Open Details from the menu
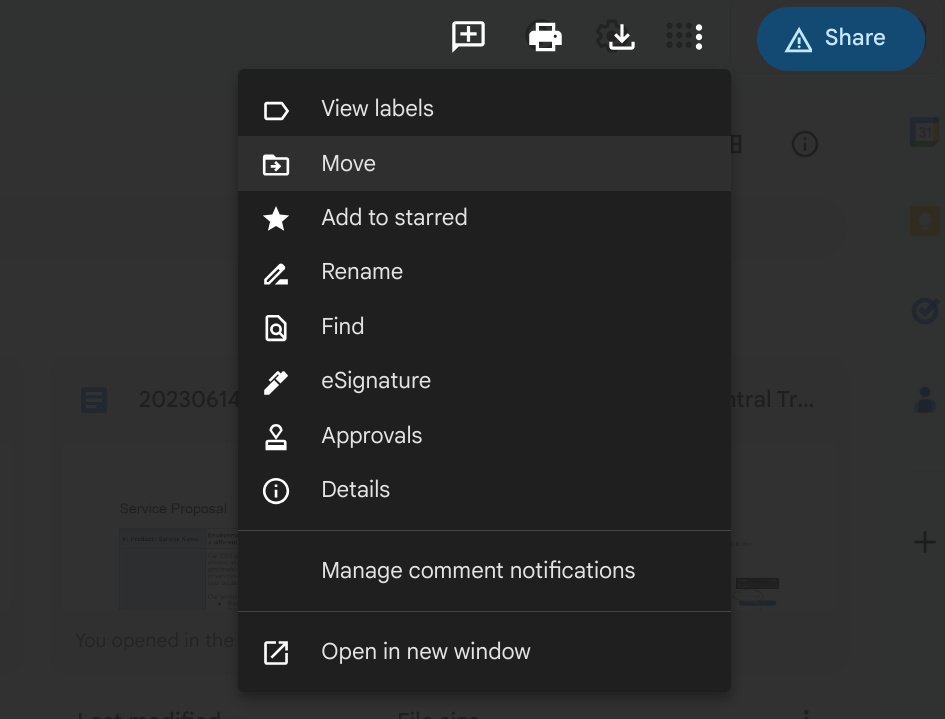The width and height of the screenshot is (945, 719). tap(355, 490)
